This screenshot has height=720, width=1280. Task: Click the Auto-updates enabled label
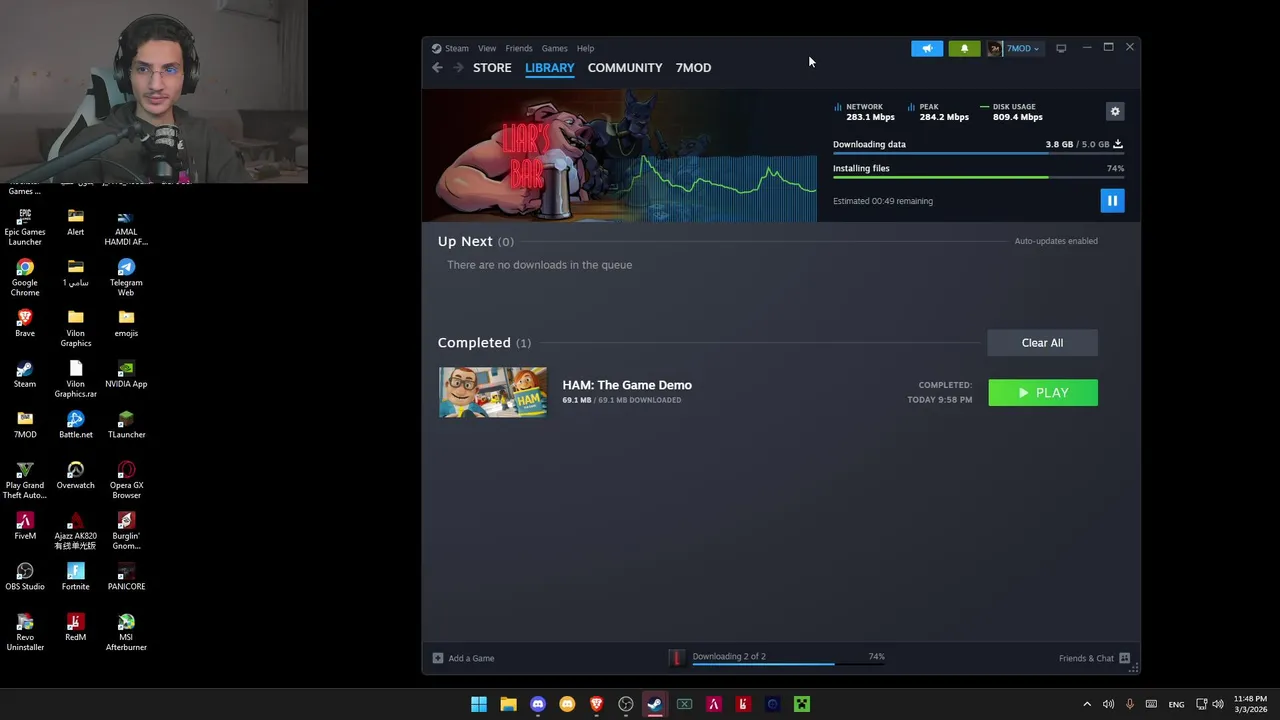click(1056, 241)
